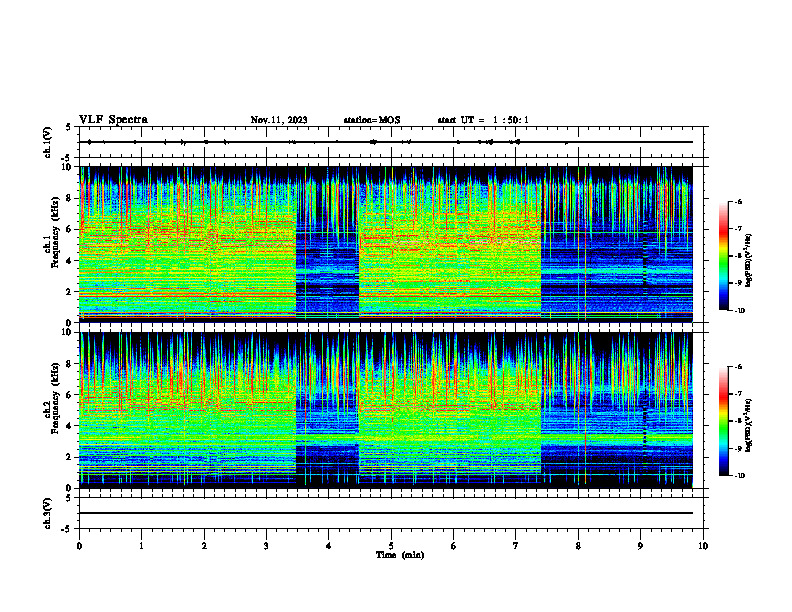Click the ch.2 spectrogram color scale bar
The image size is (792, 612).
pyautogui.click(x=723, y=421)
